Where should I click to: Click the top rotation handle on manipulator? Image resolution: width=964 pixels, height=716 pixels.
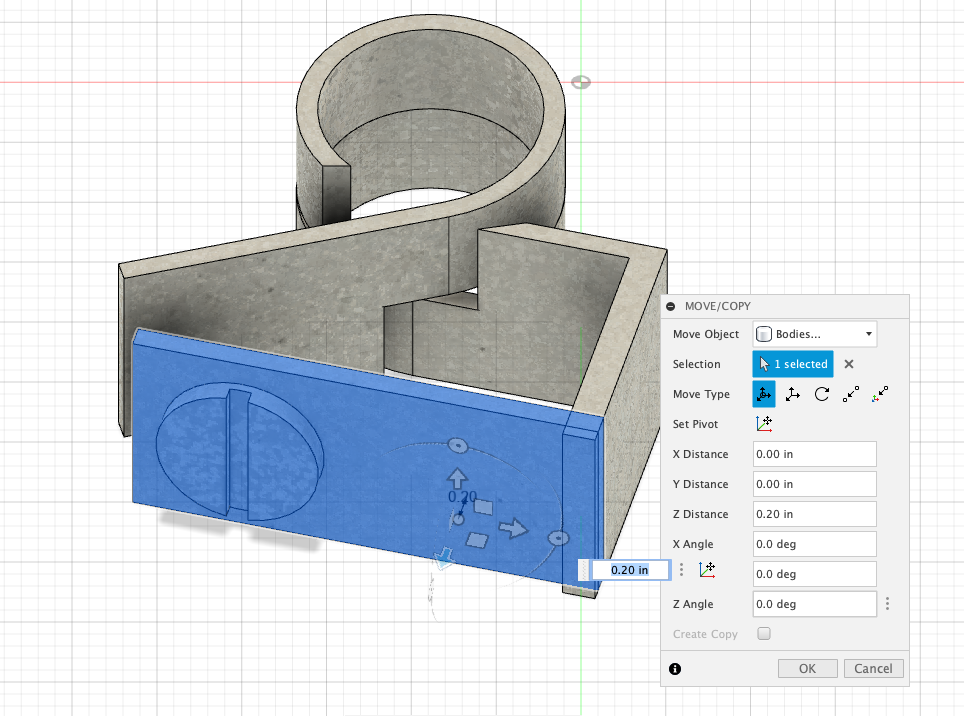coord(457,445)
